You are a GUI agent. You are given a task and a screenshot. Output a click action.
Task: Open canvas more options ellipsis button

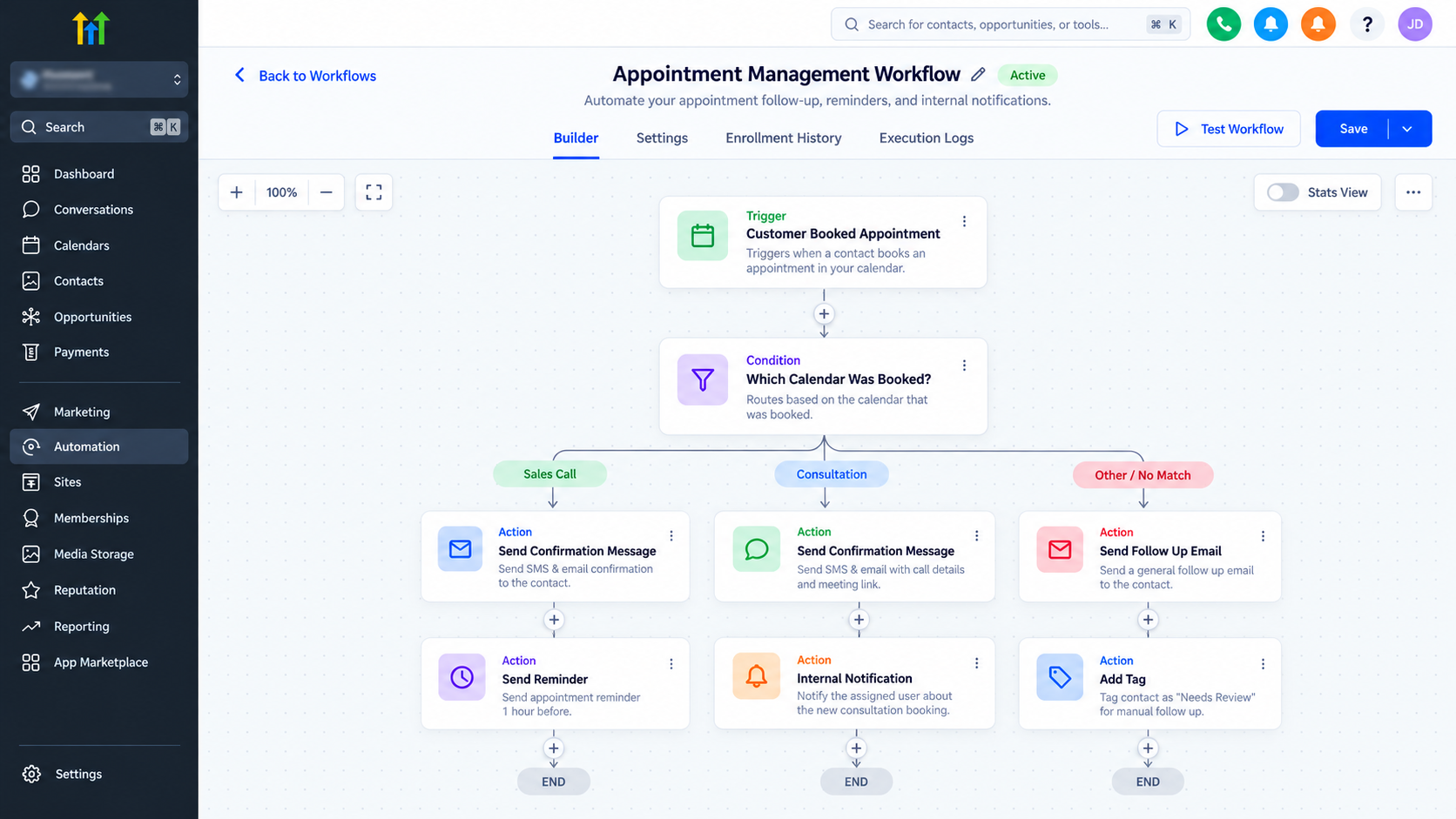tap(1413, 192)
